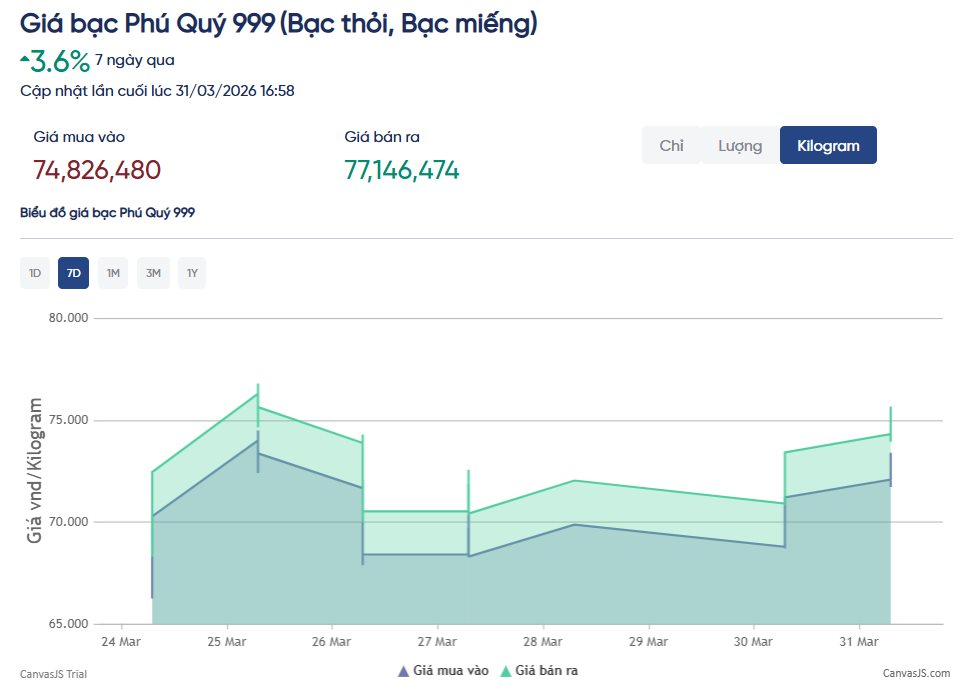
Task: Open the CanvasJS Trial link
Action: click(53, 674)
